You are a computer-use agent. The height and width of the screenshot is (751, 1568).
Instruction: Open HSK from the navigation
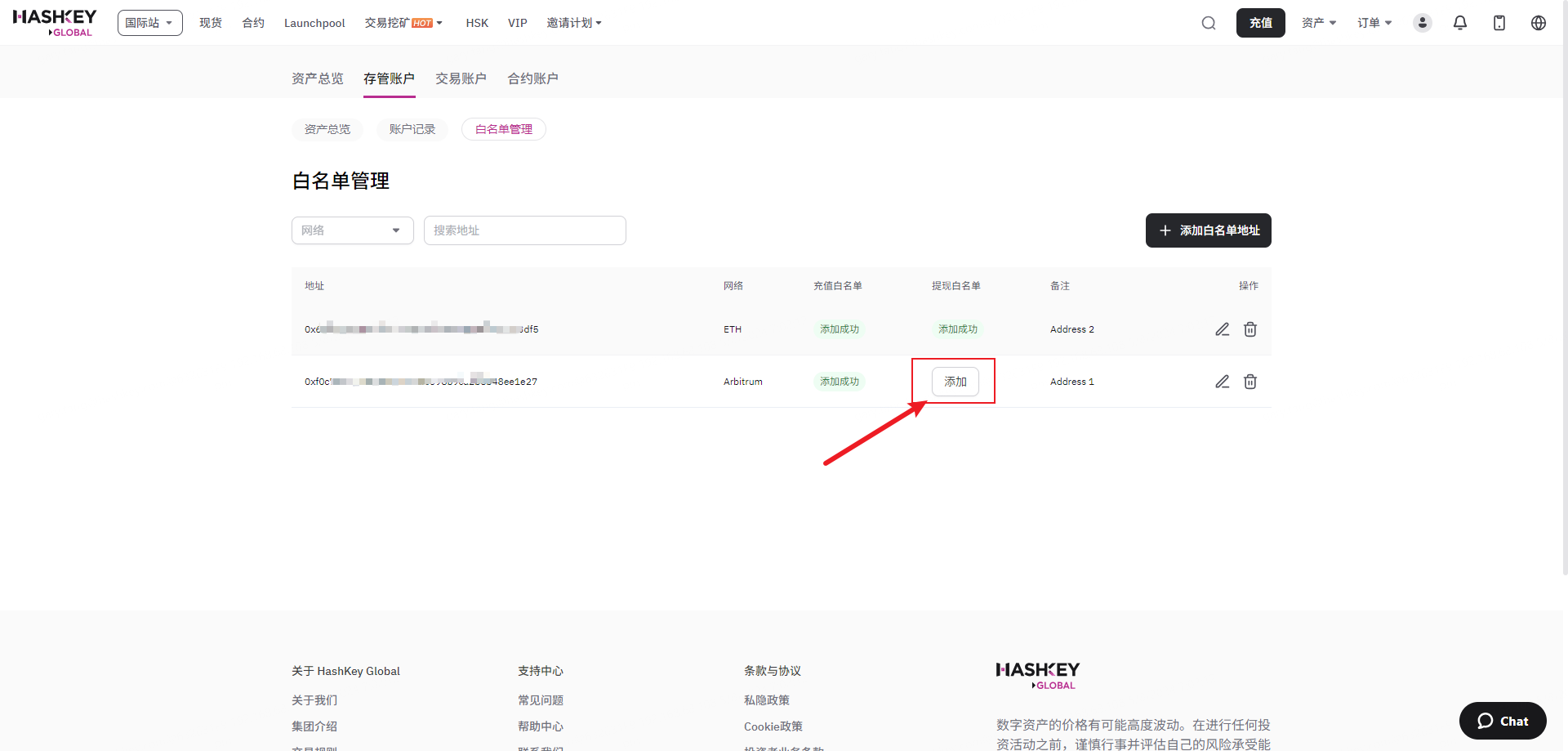477,23
